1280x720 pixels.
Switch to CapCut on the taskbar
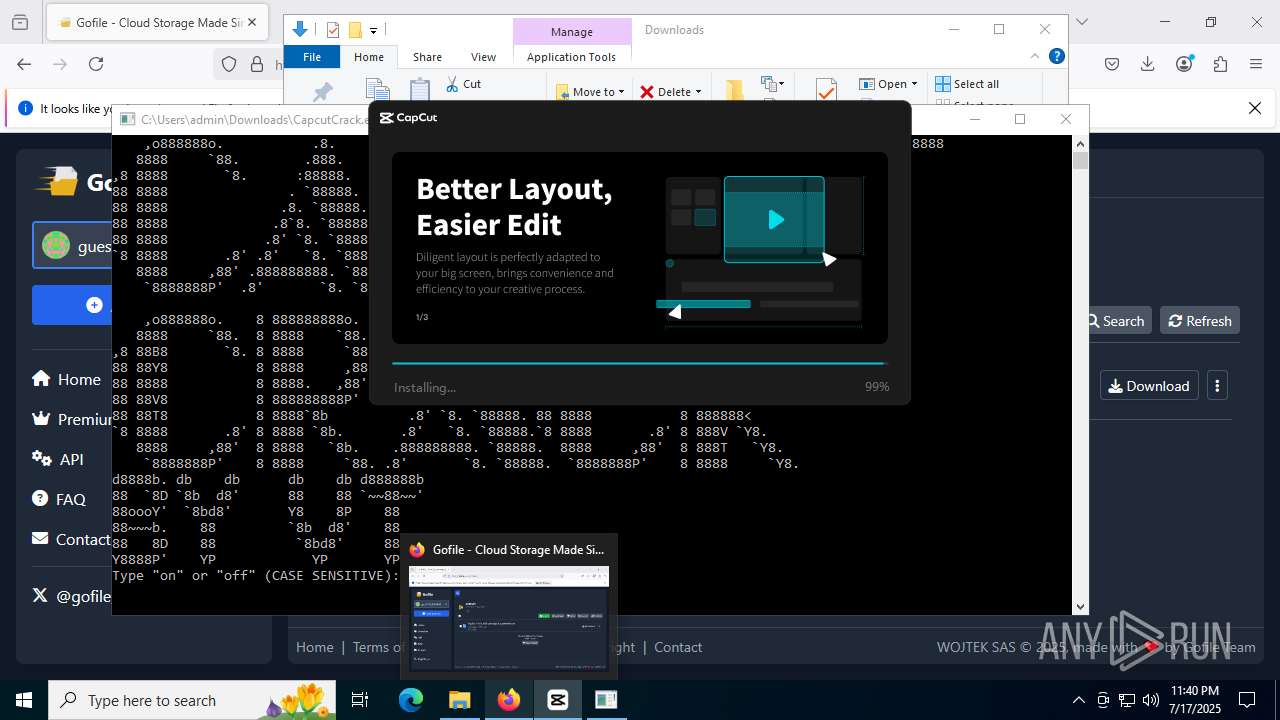tap(557, 700)
